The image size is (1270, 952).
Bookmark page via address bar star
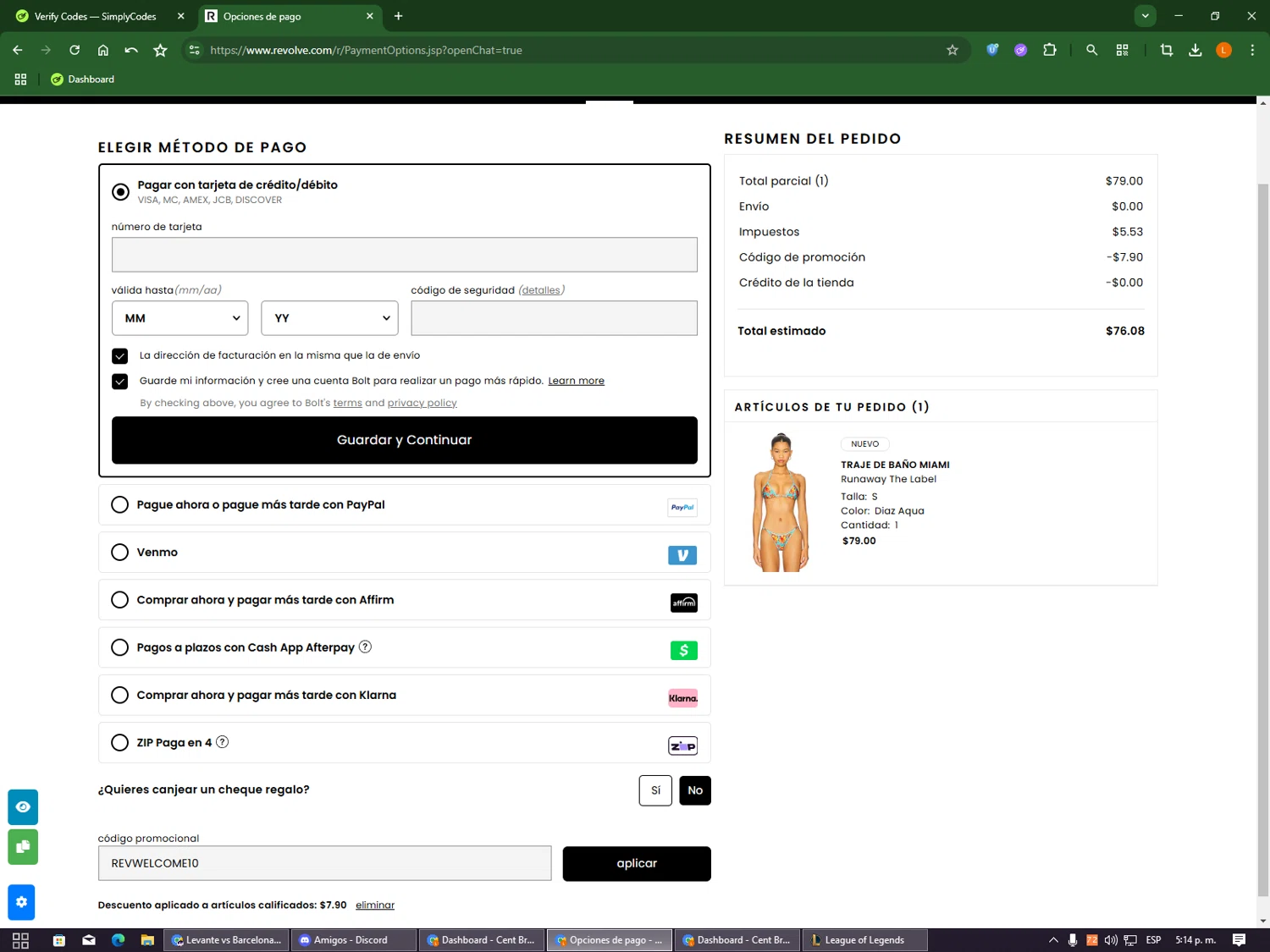pyautogui.click(x=952, y=50)
